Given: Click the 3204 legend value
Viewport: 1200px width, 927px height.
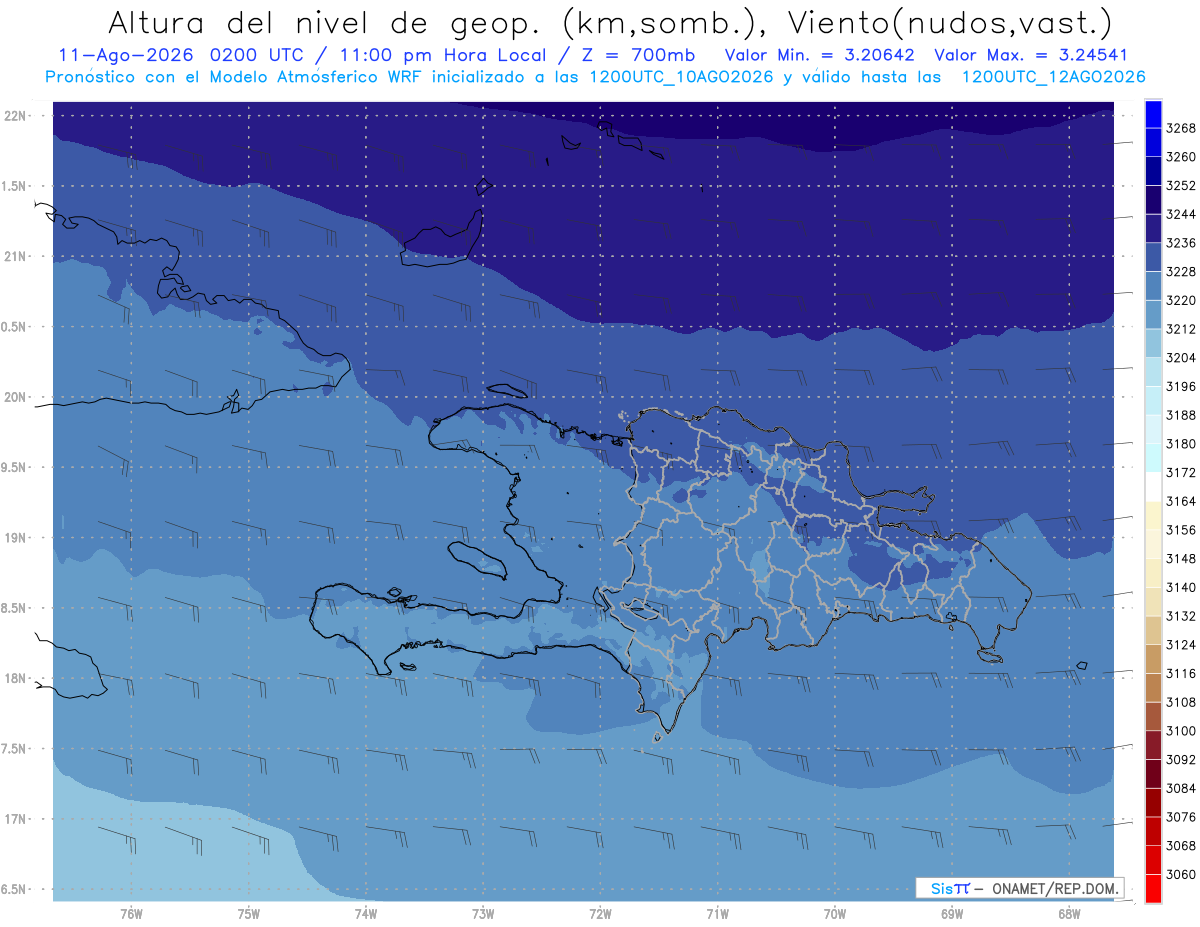Looking at the screenshot, I should 1181,357.
